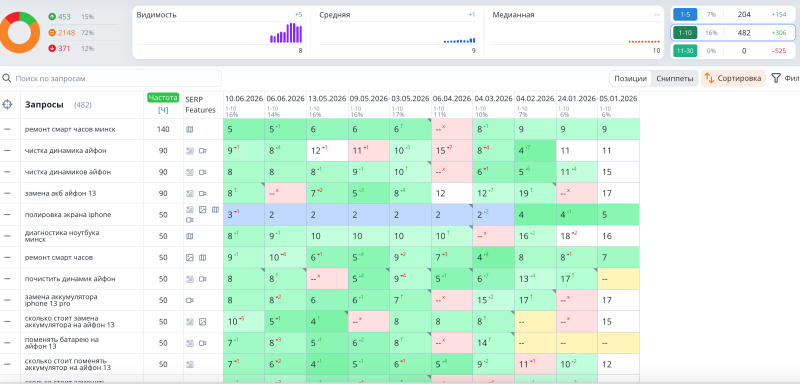Open the Средняя average position panel
Viewport: 800px width, 384px height.
click(x=397, y=33)
